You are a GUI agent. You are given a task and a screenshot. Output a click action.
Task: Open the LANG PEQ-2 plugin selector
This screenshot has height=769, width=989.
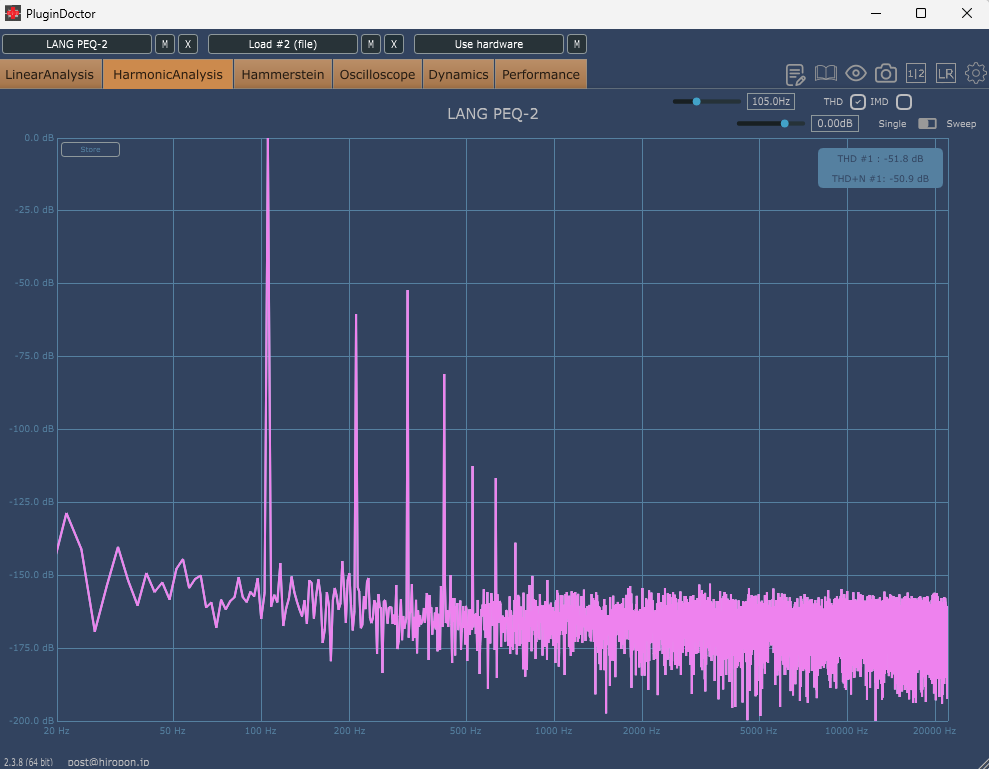(x=77, y=44)
